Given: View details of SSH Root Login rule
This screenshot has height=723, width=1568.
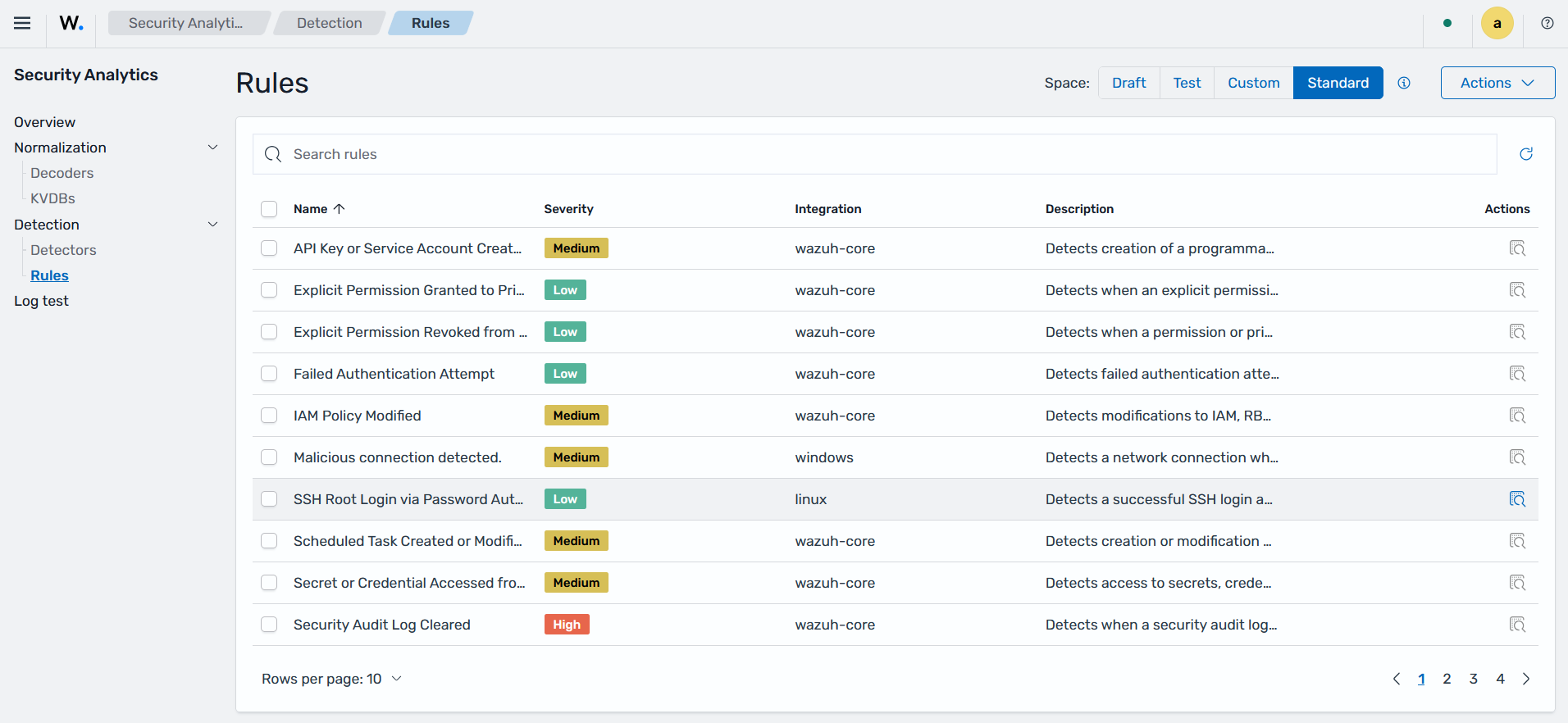Looking at the screenshot, I should coord(1517,499).
